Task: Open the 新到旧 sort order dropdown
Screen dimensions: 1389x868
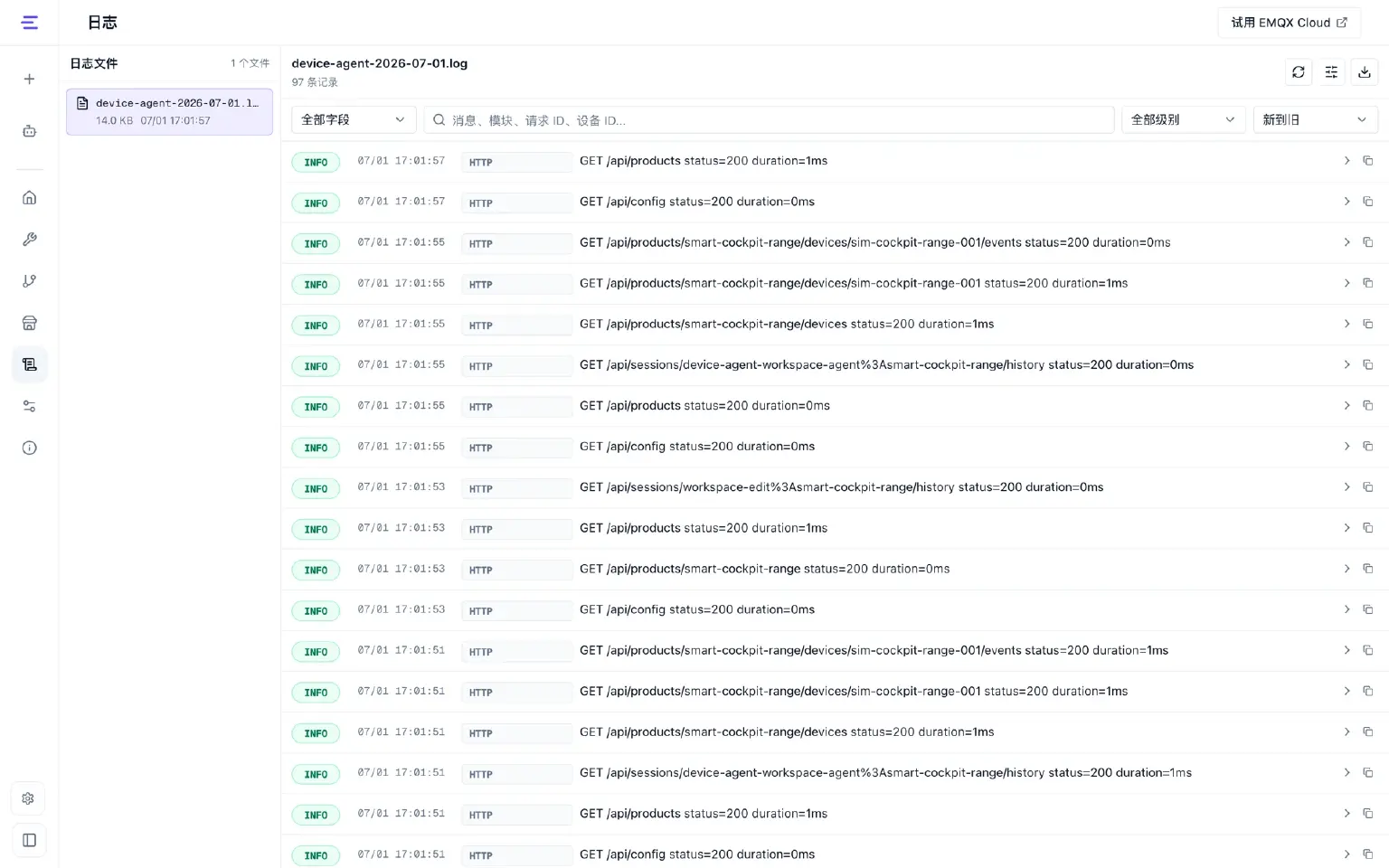Action: [1315, 119]
